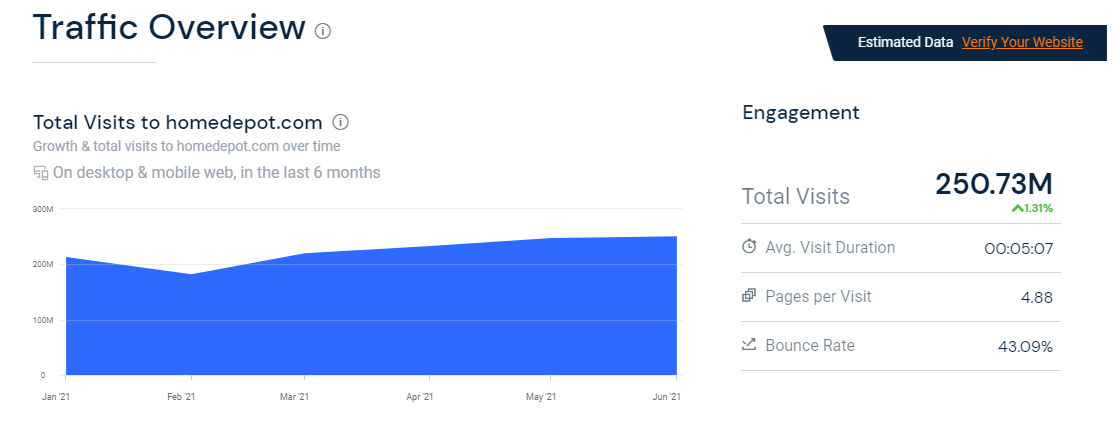Image resolution: width=1119 pixels, height=427 pixels.
Task: Click the Apr '21 axis label
Action: click(419, 397)
